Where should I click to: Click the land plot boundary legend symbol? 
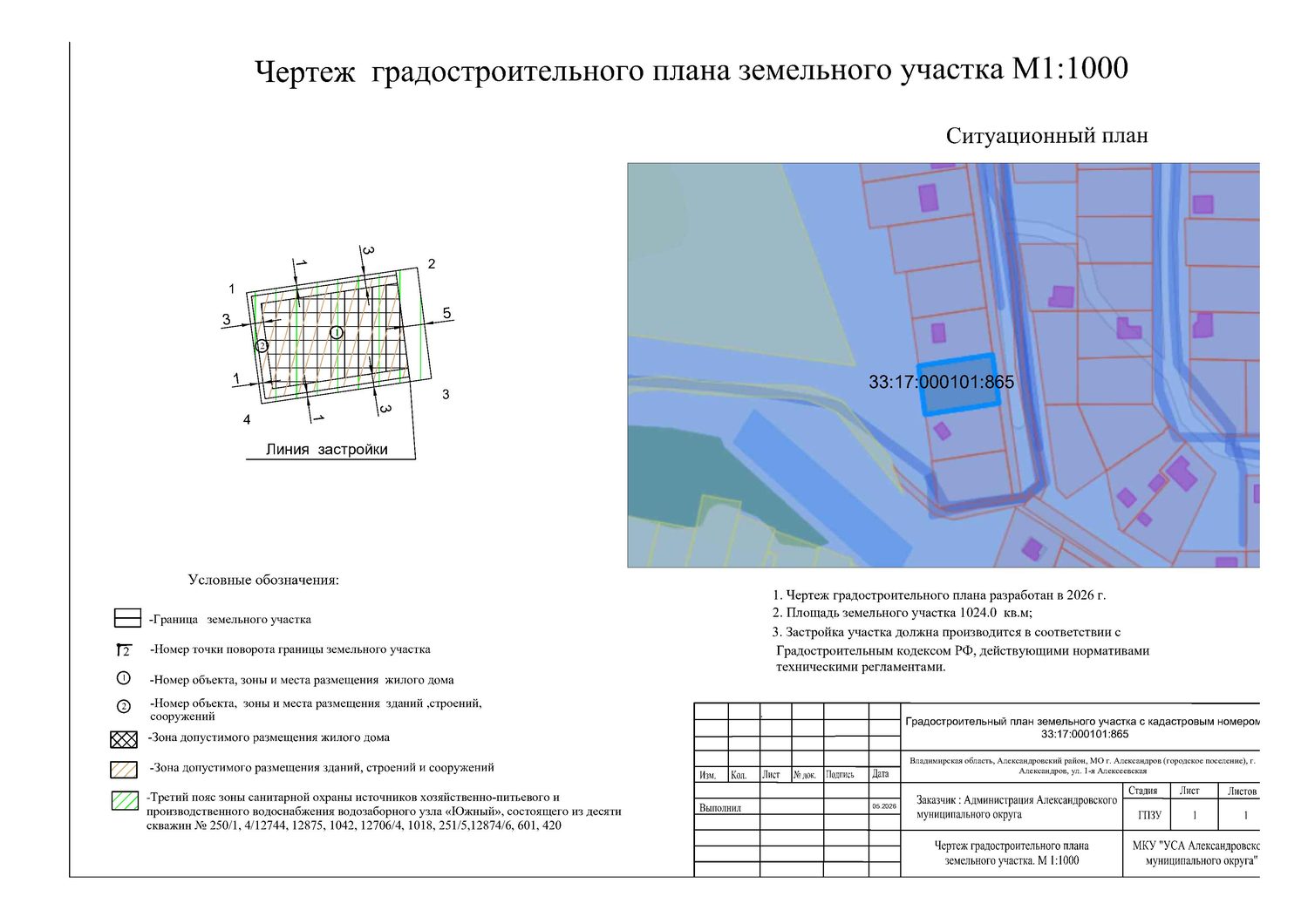tap(127, 618)
